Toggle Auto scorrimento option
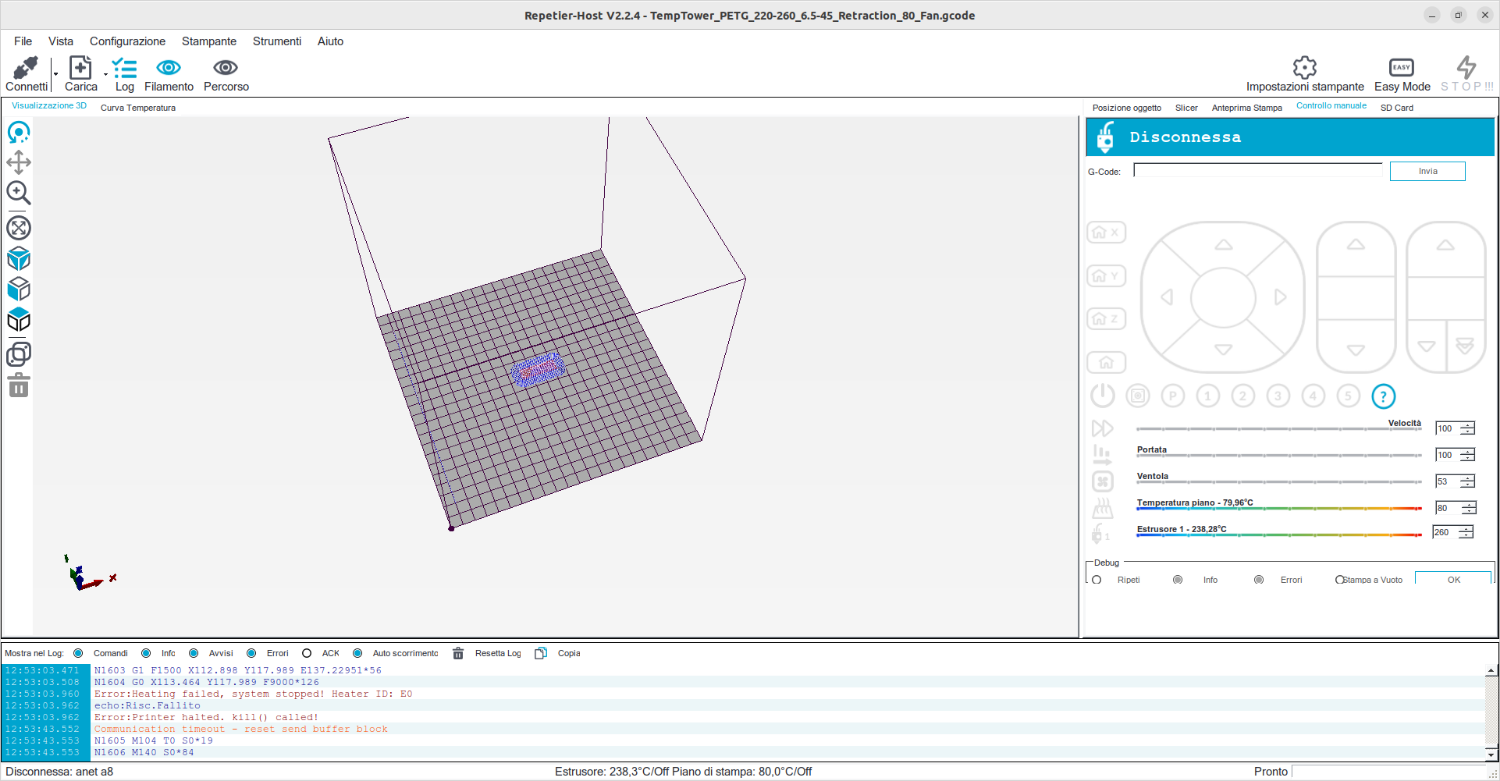Screen dimensions: 1500x781 [x=358, y=653]
